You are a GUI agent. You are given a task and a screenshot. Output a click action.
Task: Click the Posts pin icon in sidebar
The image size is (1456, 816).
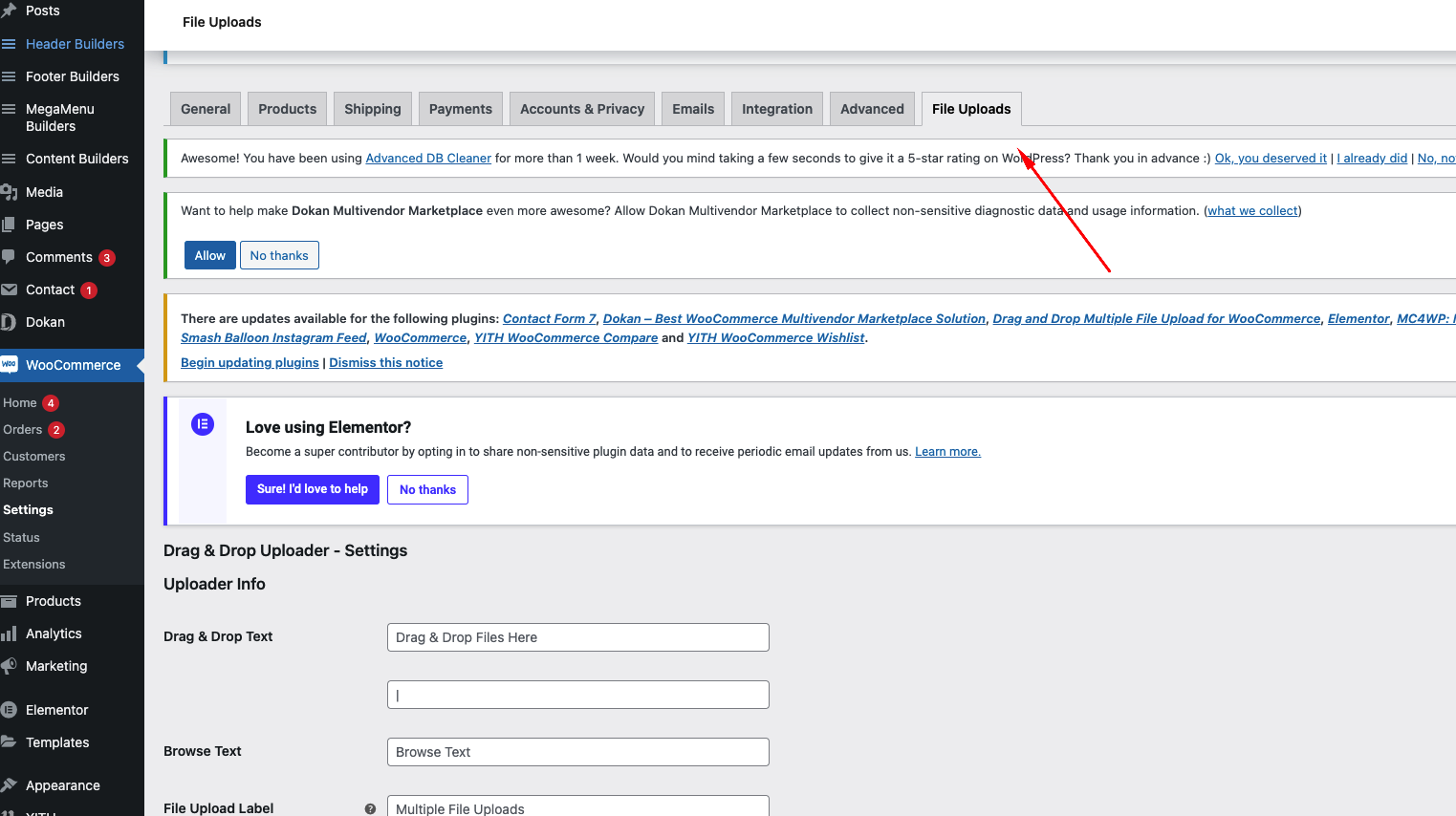point(9,11)
